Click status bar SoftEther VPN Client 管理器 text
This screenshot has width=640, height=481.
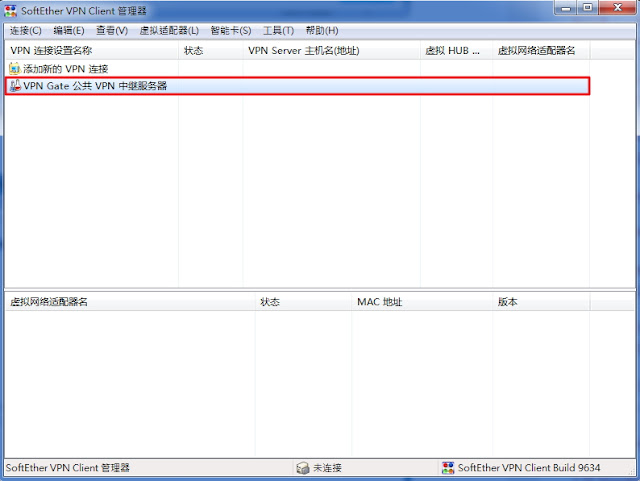click(68, 468)
